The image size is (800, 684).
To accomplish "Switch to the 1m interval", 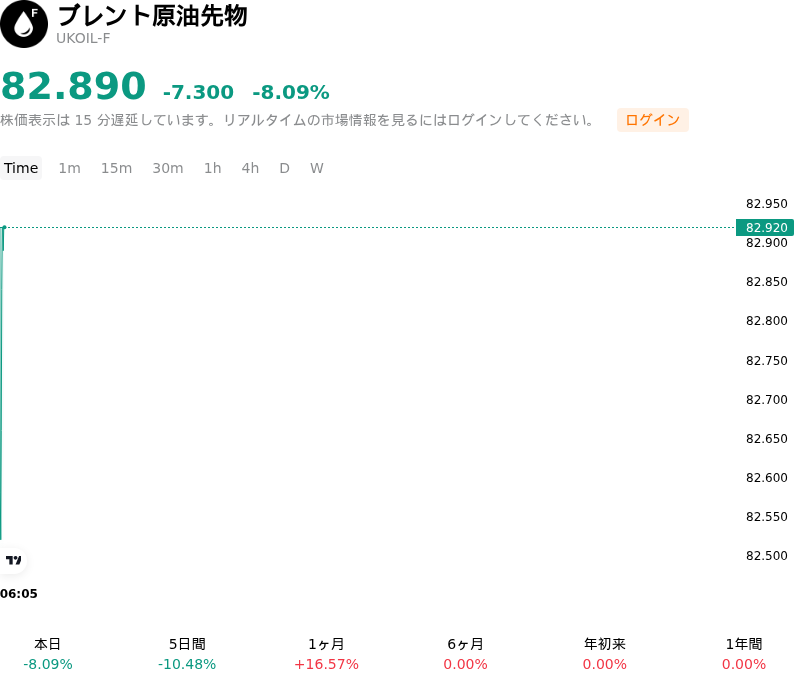I will click(x=69, y=168).
